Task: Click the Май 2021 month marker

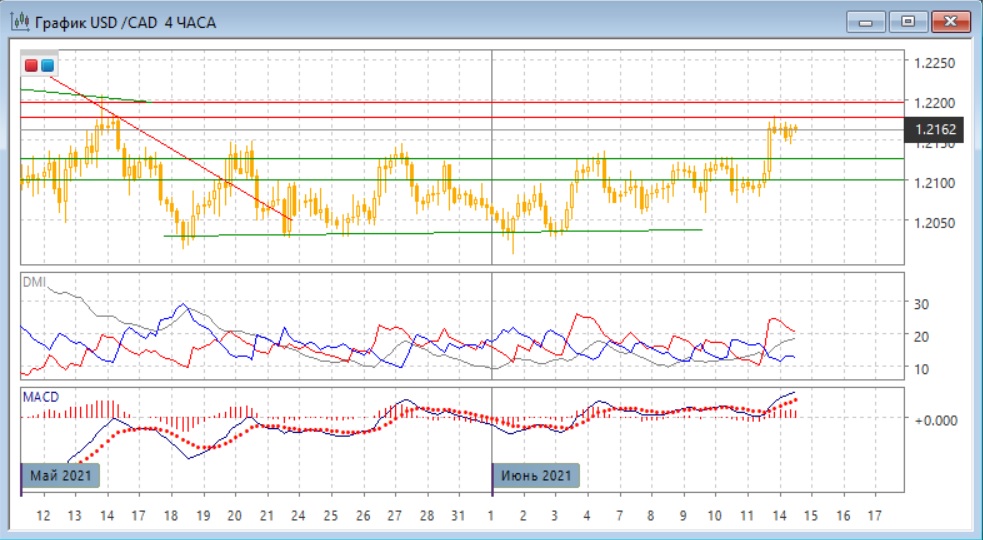Action: pyautogui.click(x=63, y=475)
